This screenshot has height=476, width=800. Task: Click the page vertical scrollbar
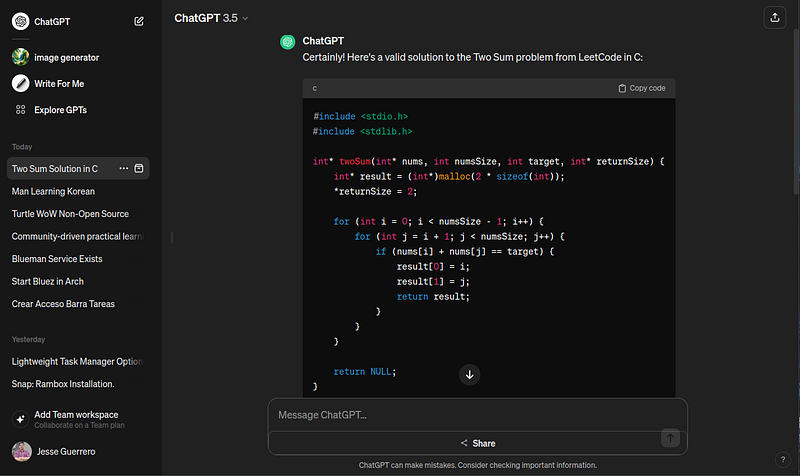pyautogui.click(x=796, y=111)
